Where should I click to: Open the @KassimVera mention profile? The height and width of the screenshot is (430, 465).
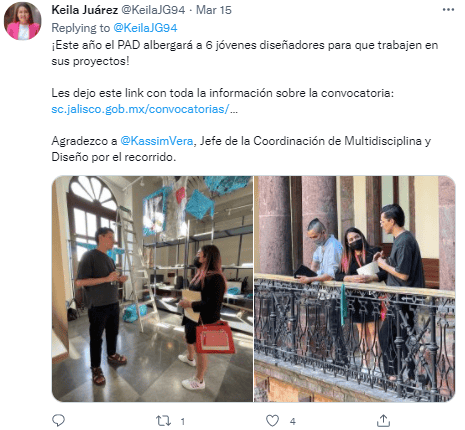(156, 141)
